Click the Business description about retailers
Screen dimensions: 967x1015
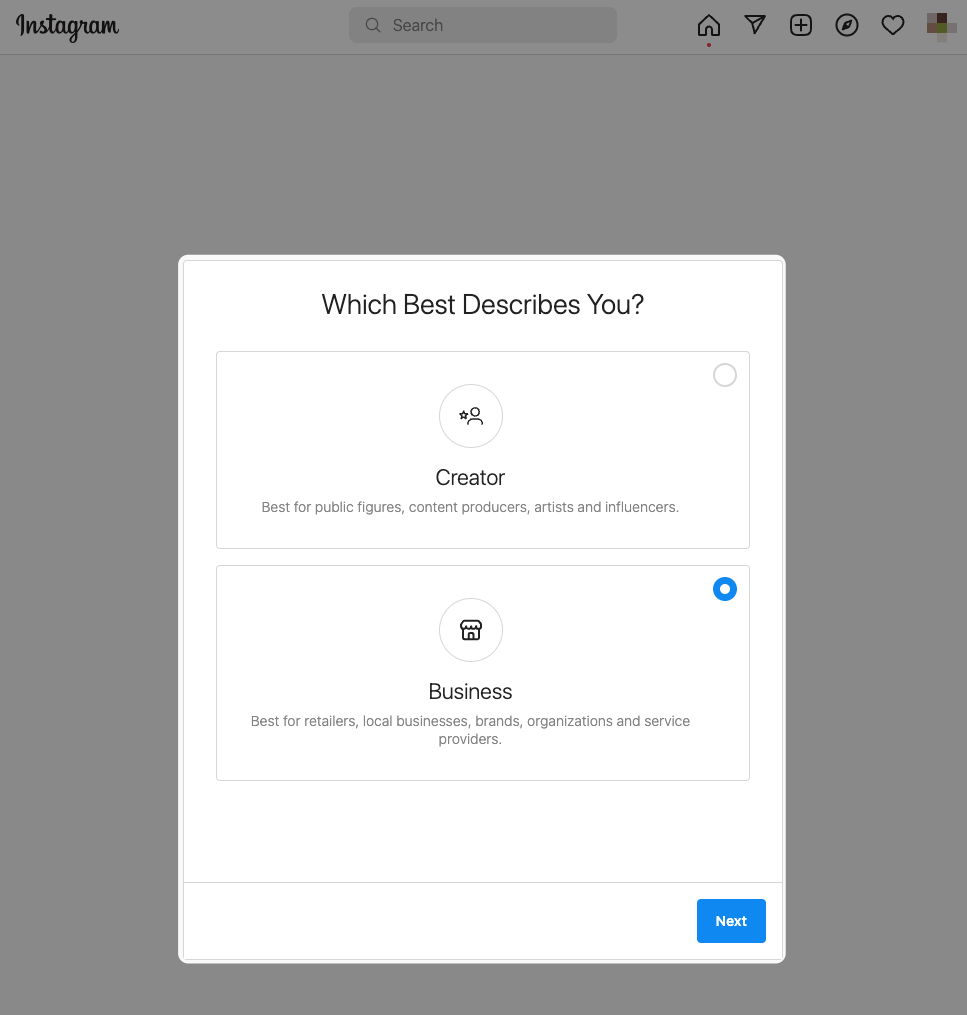470,730
